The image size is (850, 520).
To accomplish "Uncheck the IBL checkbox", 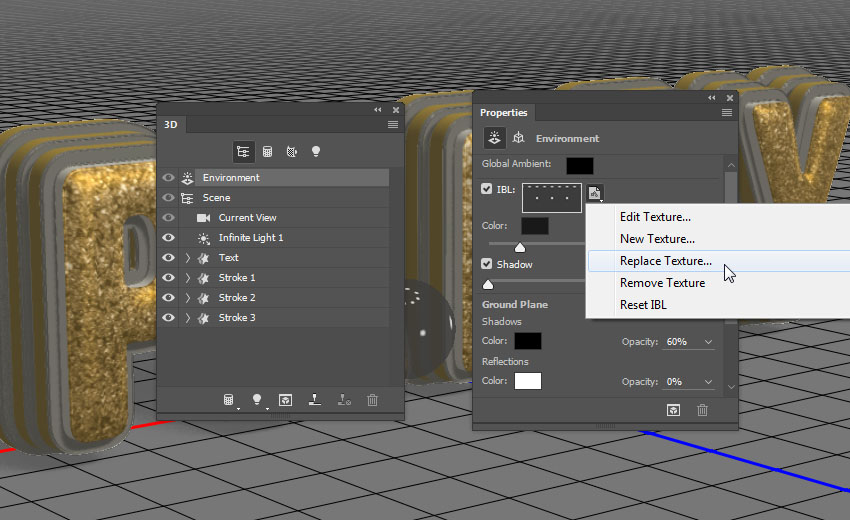I will 487,189.
